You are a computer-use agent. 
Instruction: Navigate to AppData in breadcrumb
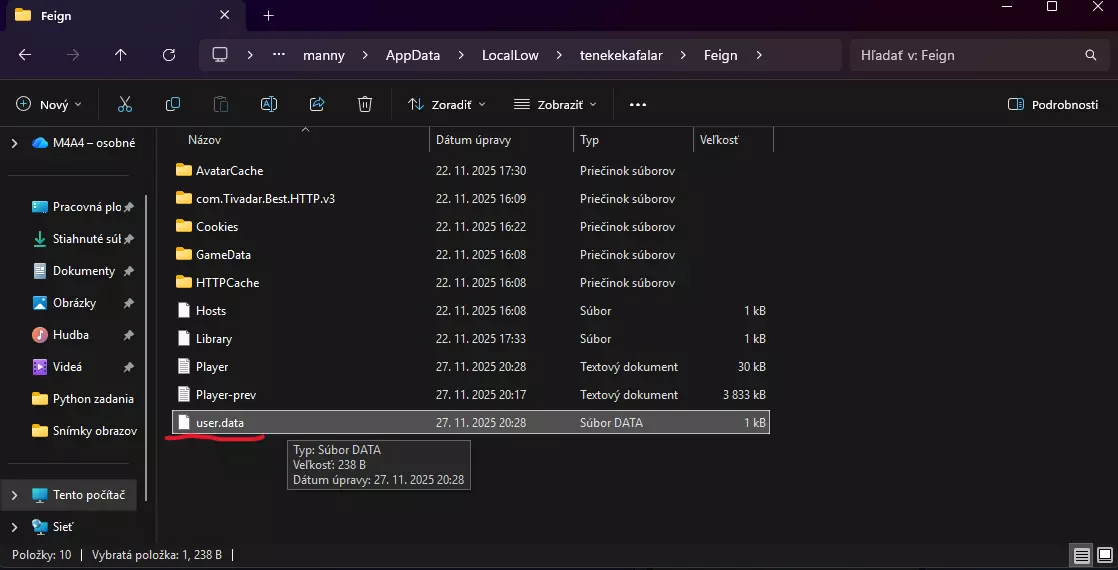pyautogui.click(x=413, y=55)
